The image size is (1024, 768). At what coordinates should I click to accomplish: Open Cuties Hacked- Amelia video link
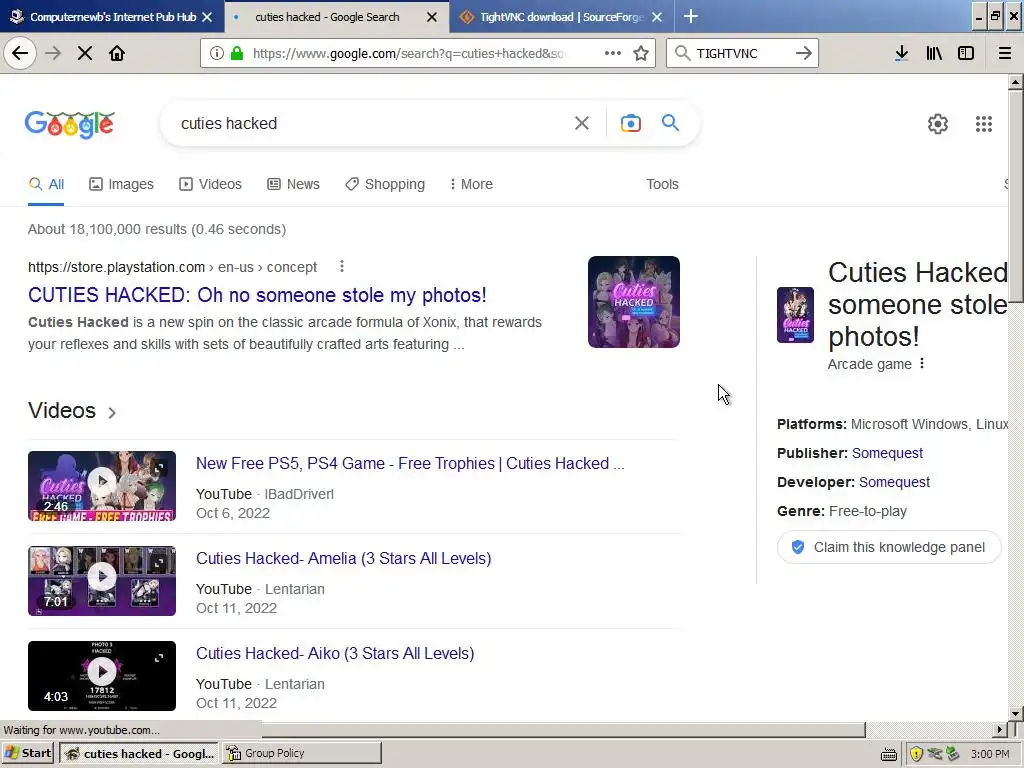coord(344,558)
